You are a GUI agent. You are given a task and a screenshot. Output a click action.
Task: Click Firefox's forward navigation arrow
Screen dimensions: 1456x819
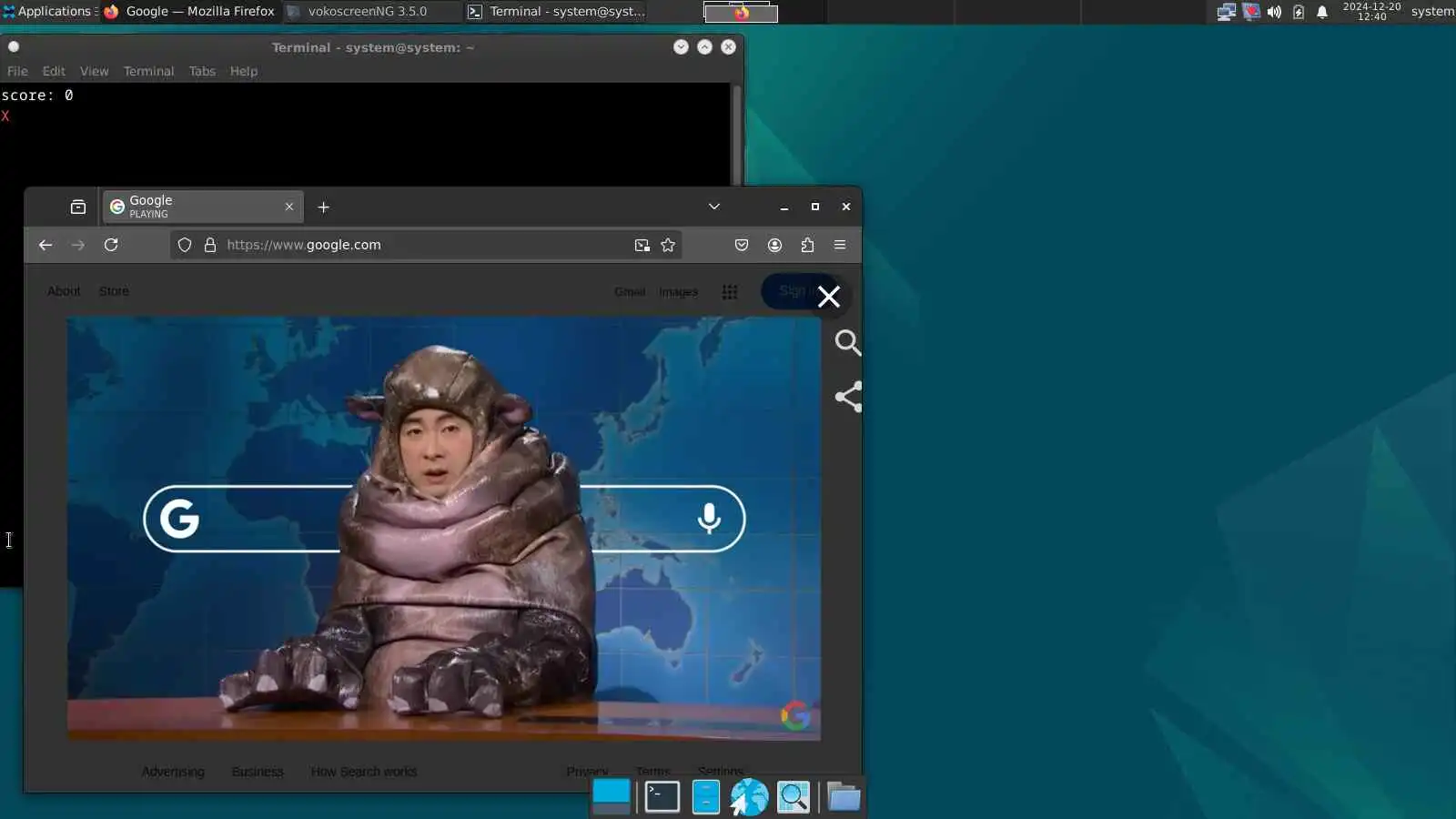[x=78, y=245]
